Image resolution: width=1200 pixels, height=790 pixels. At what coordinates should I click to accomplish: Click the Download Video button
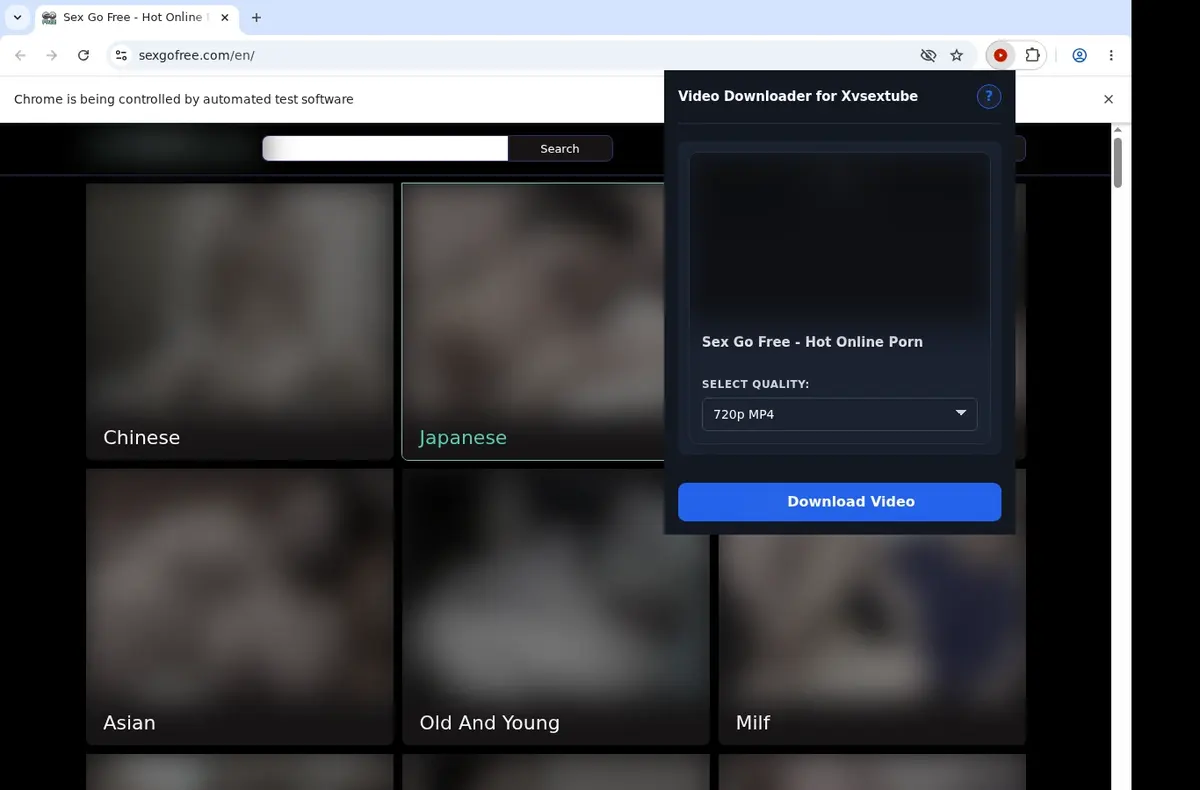839,502
